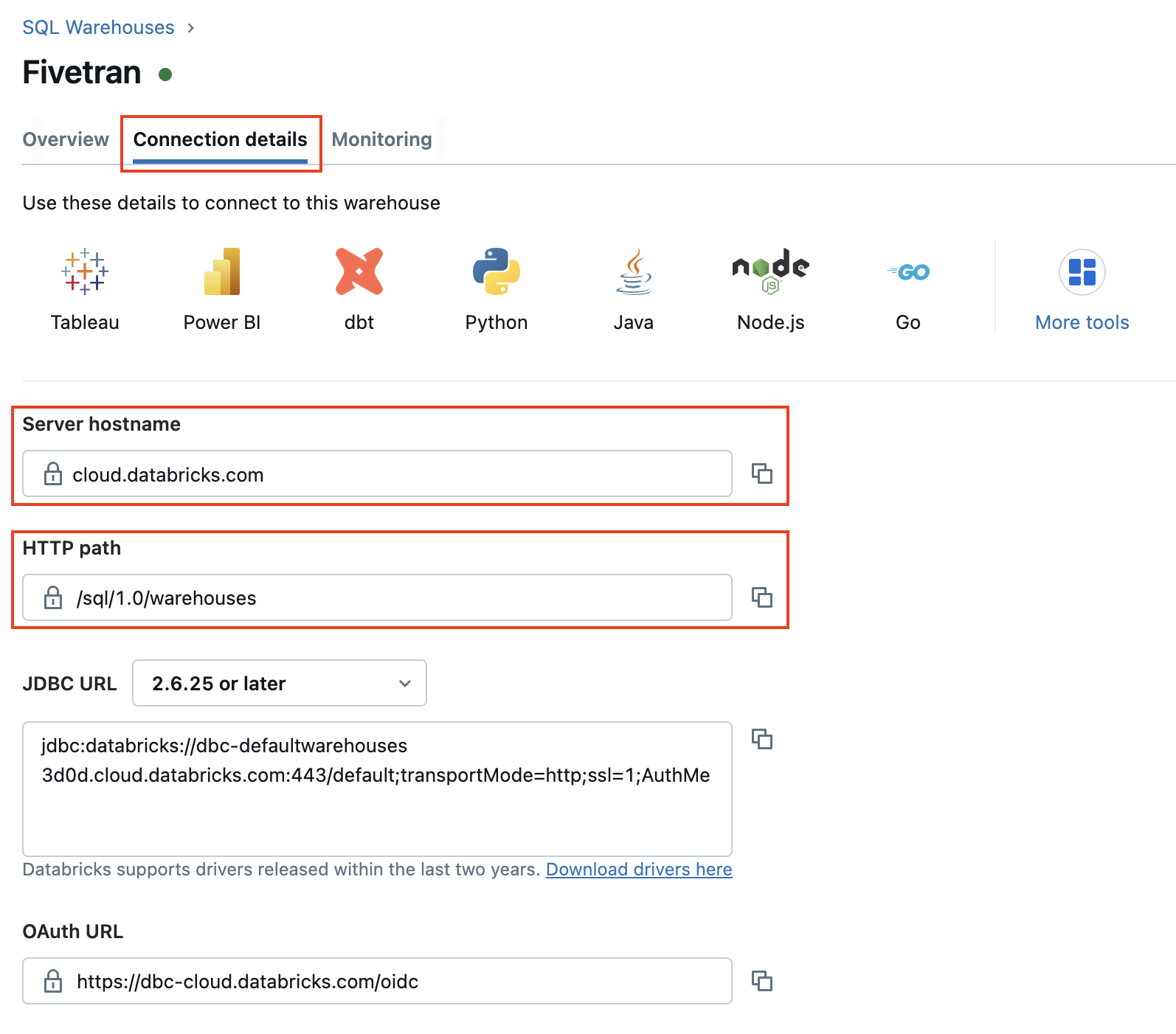This screenshot has width=1176, height=1034.
Task: Select the Power BI icon
Action: 222,271
